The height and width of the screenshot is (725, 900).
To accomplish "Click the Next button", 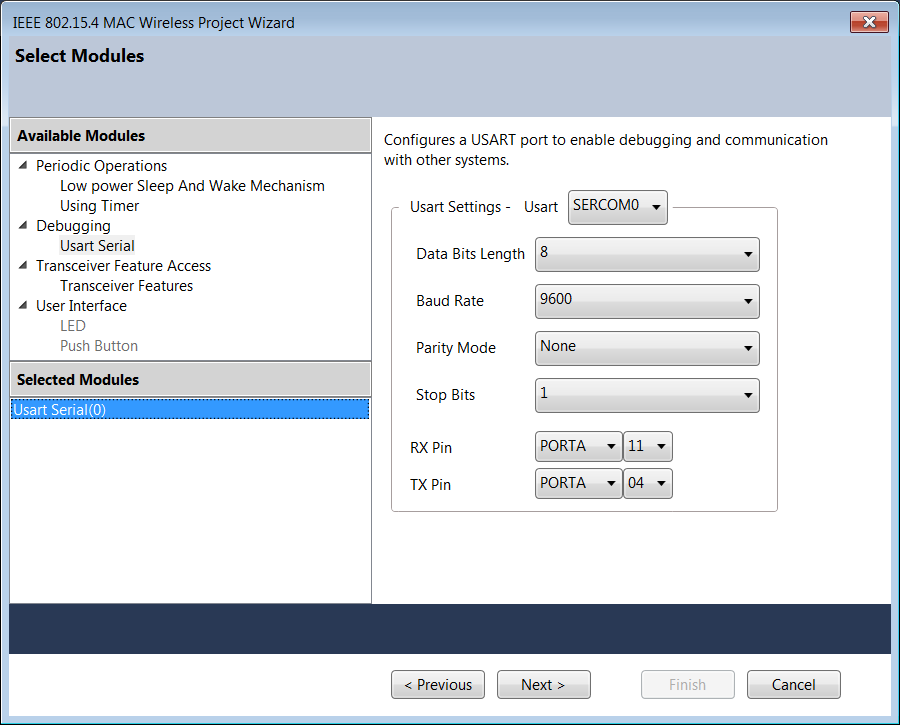I will [544, 684].
